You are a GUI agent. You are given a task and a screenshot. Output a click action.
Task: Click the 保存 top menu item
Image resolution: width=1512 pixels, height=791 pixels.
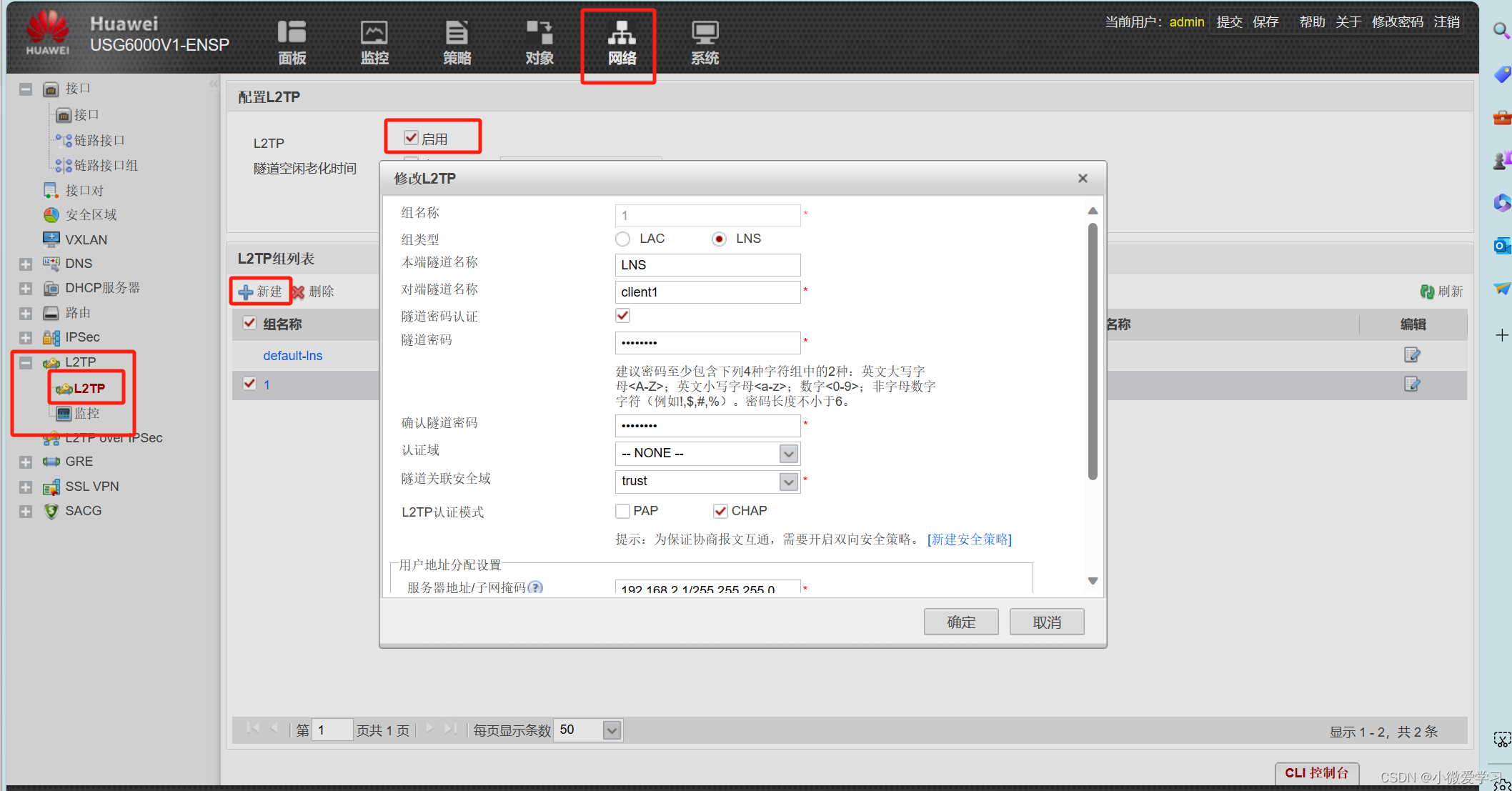point(1265,22)
